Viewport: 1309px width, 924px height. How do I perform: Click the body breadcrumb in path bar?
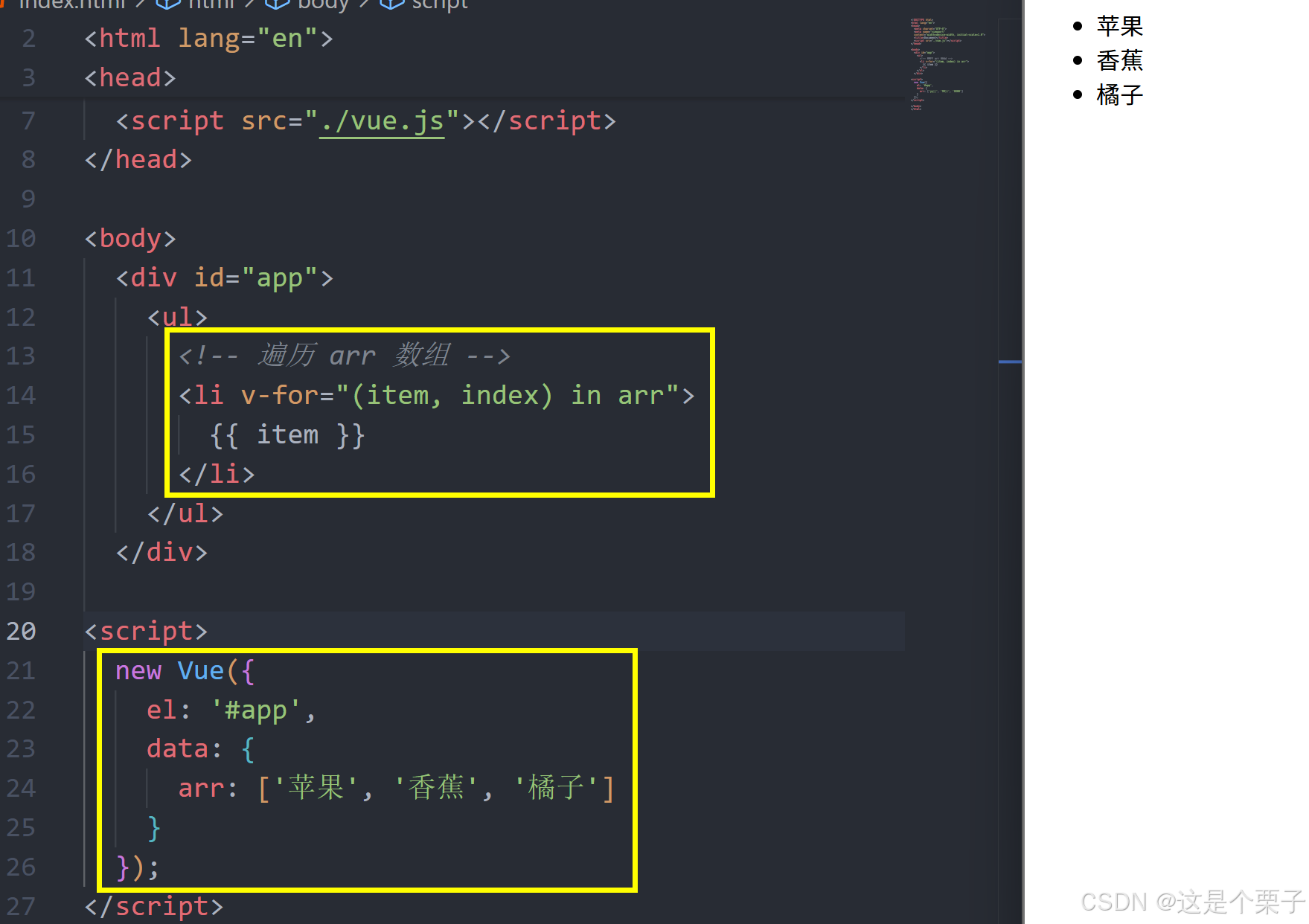click(x=309, y=4)
